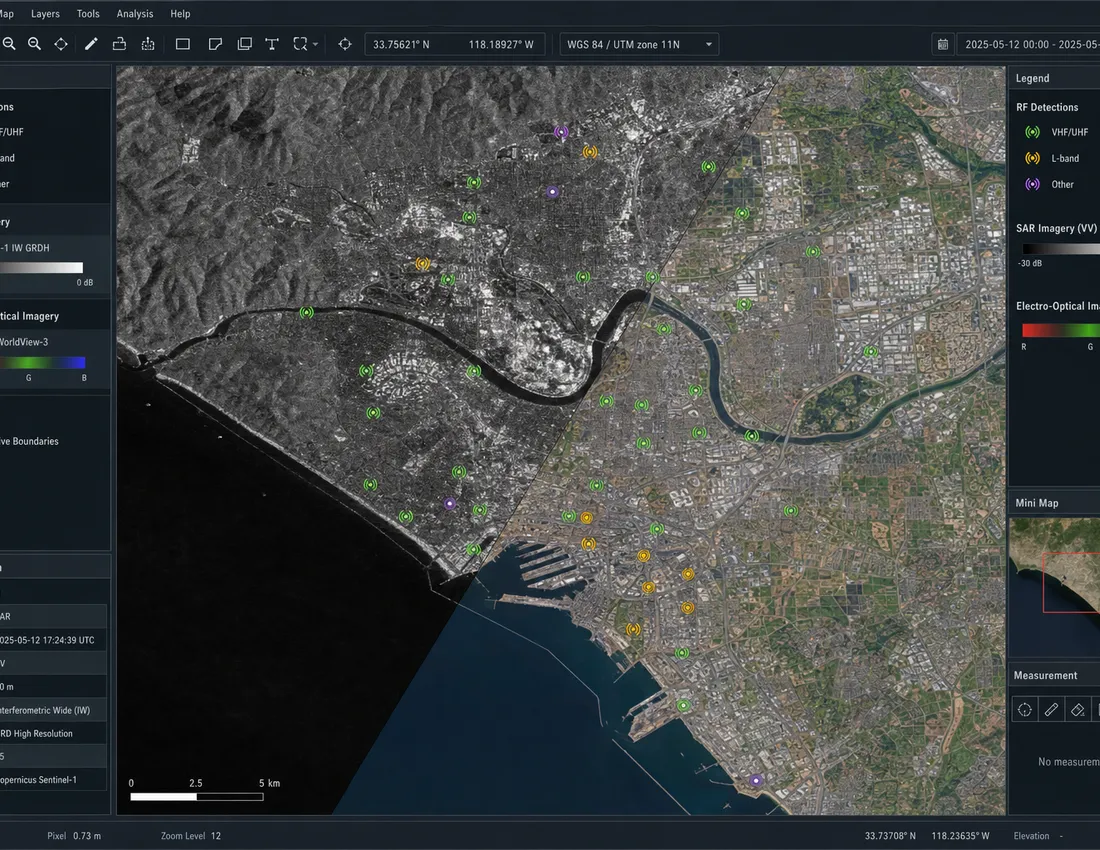Screen dimensions: 1100x850
Task: Click the orange L-band legend icon
Action: click(1033, 158)
